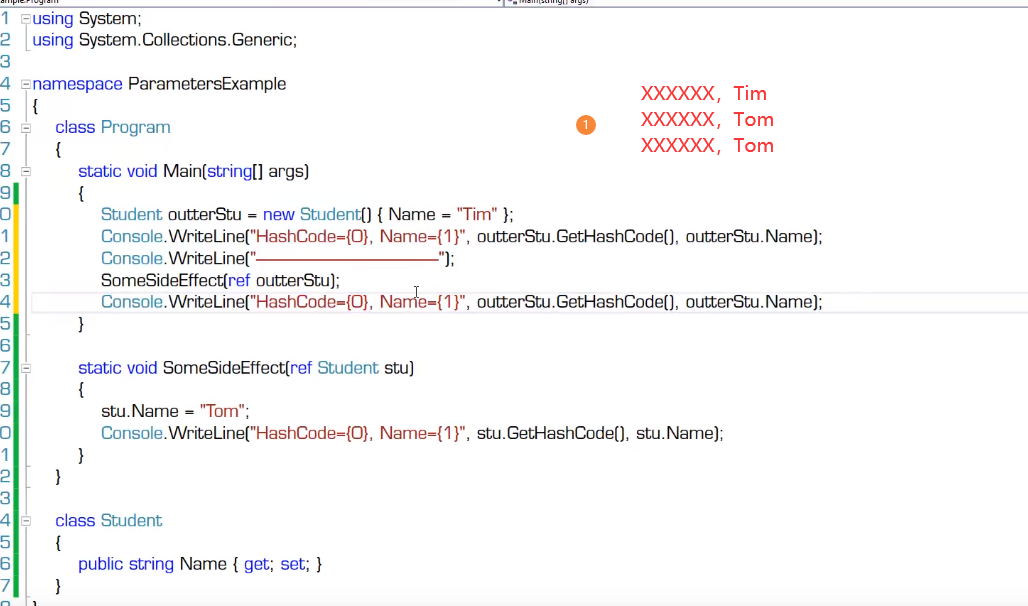Click 'Student' in class Student declaration

tap(131, 521)
